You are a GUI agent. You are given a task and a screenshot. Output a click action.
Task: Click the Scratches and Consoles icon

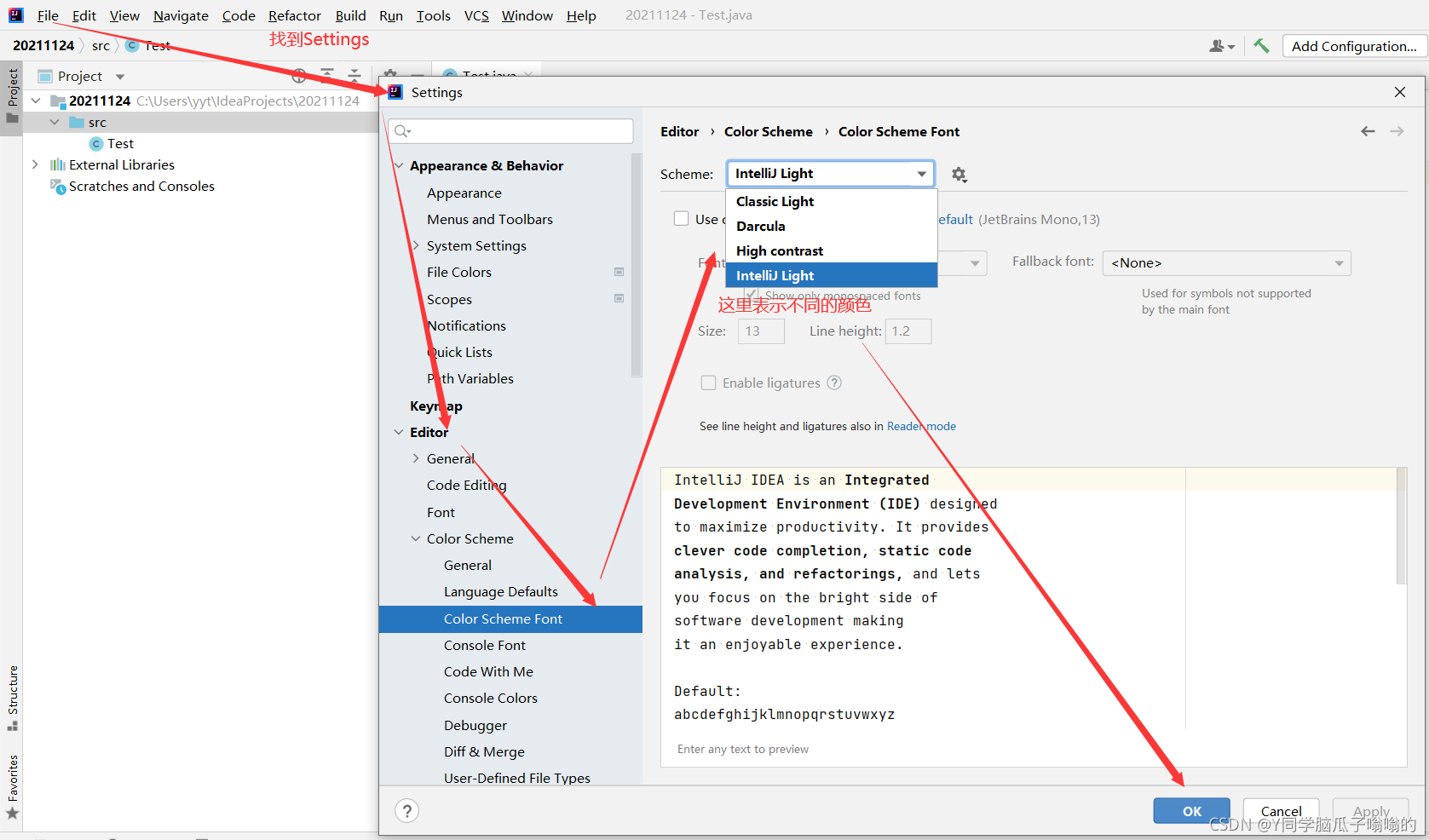coord(58,187)
